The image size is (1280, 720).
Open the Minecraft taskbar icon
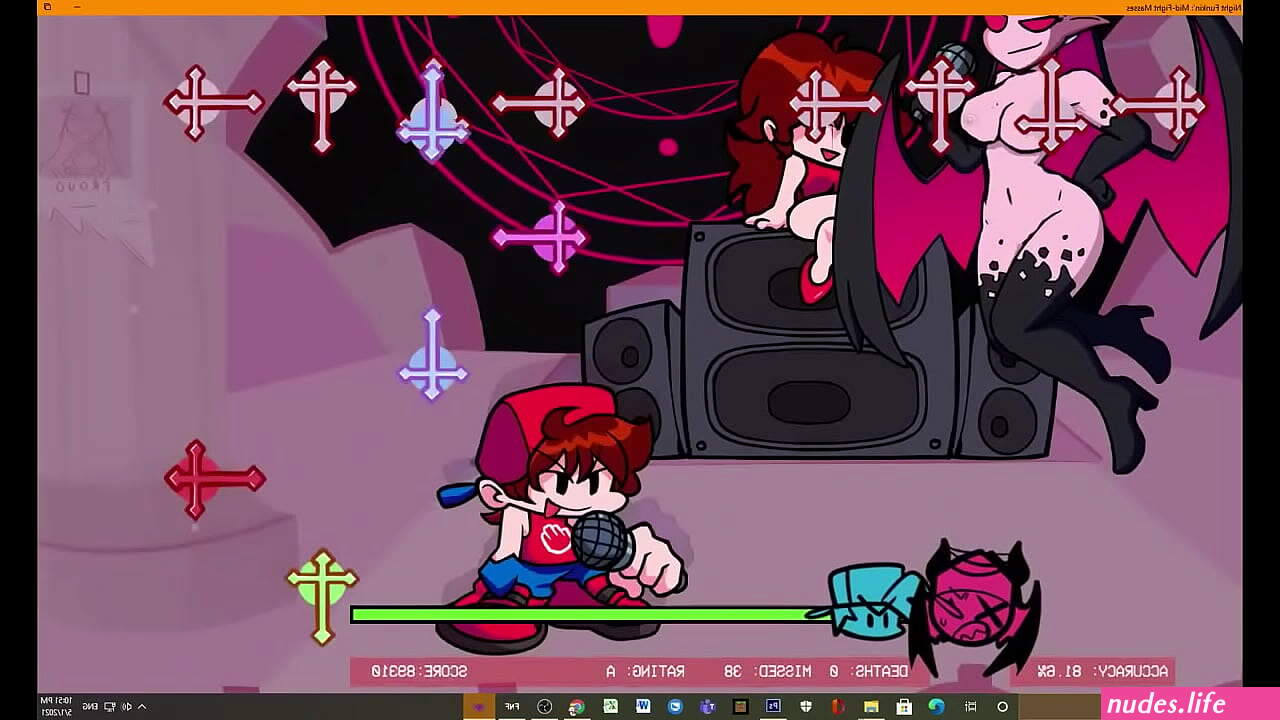tap(740, 707)
